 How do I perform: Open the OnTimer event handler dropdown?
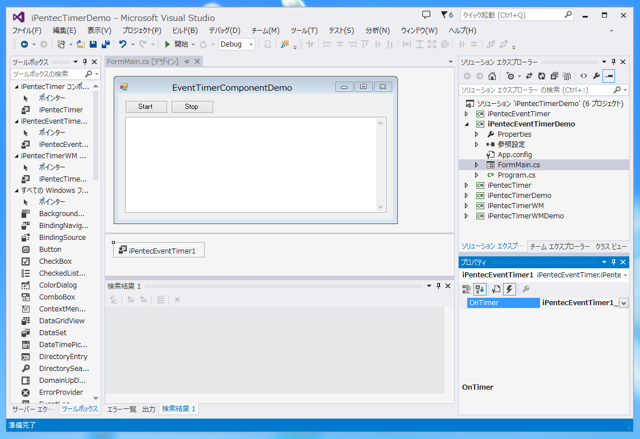(x=623, y=303)
